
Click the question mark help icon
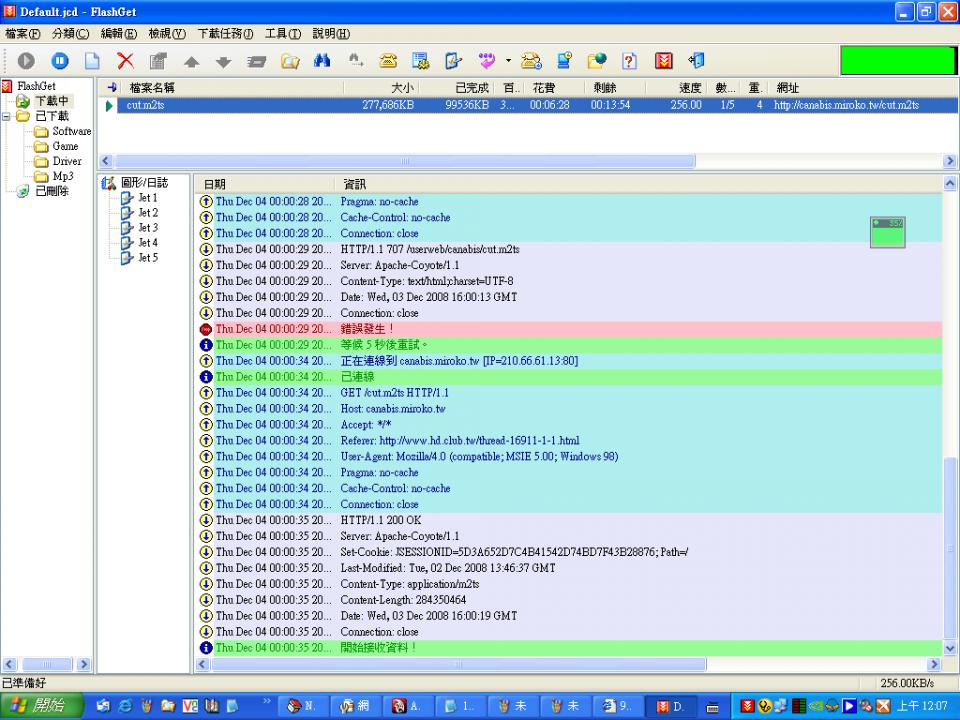tap(630, 61)
